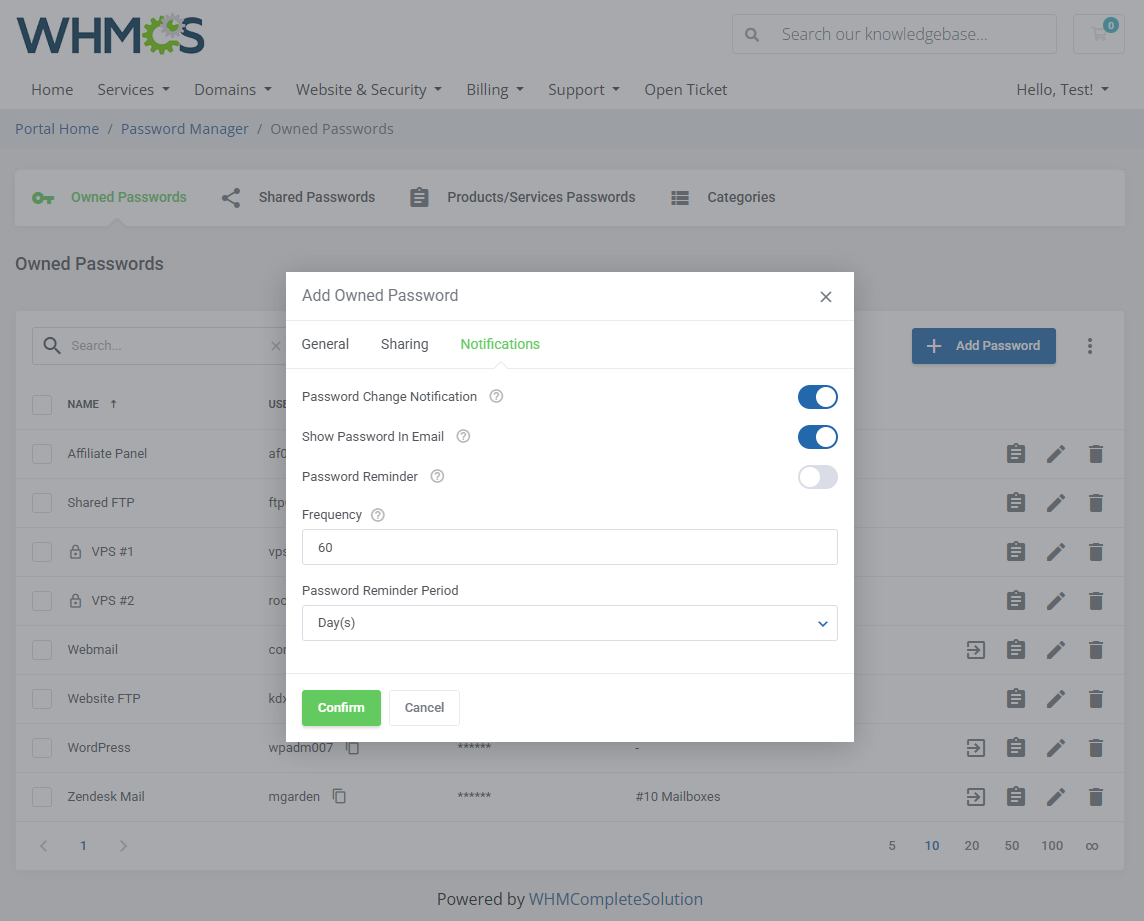
Task: Click into the Frequency input field
Action: tap(569, 547)
